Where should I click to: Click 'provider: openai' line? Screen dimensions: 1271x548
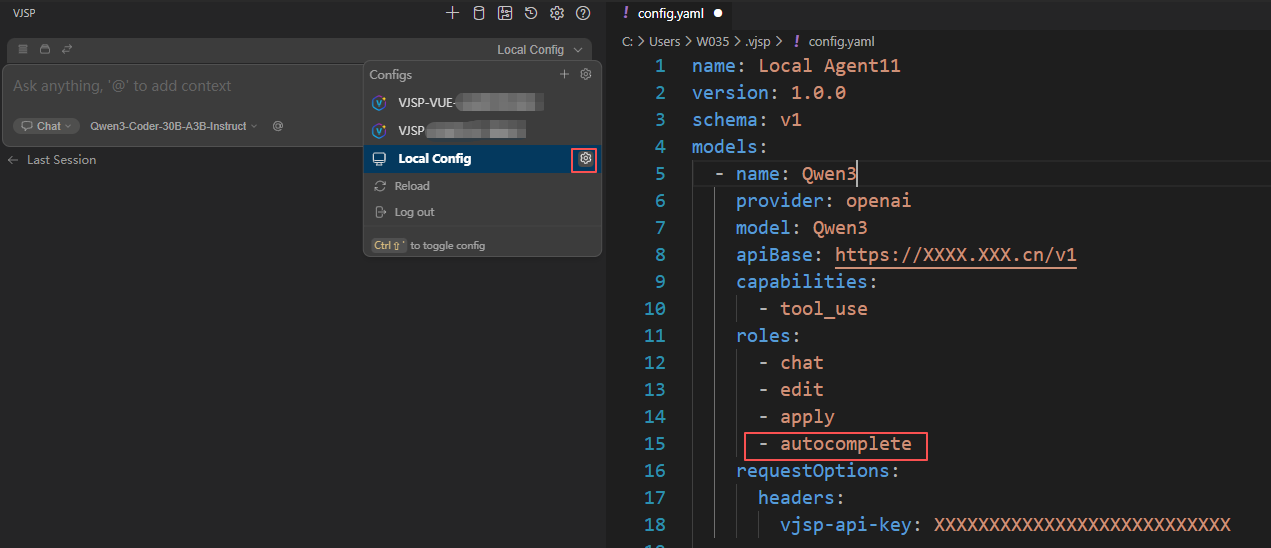point(824,201)
